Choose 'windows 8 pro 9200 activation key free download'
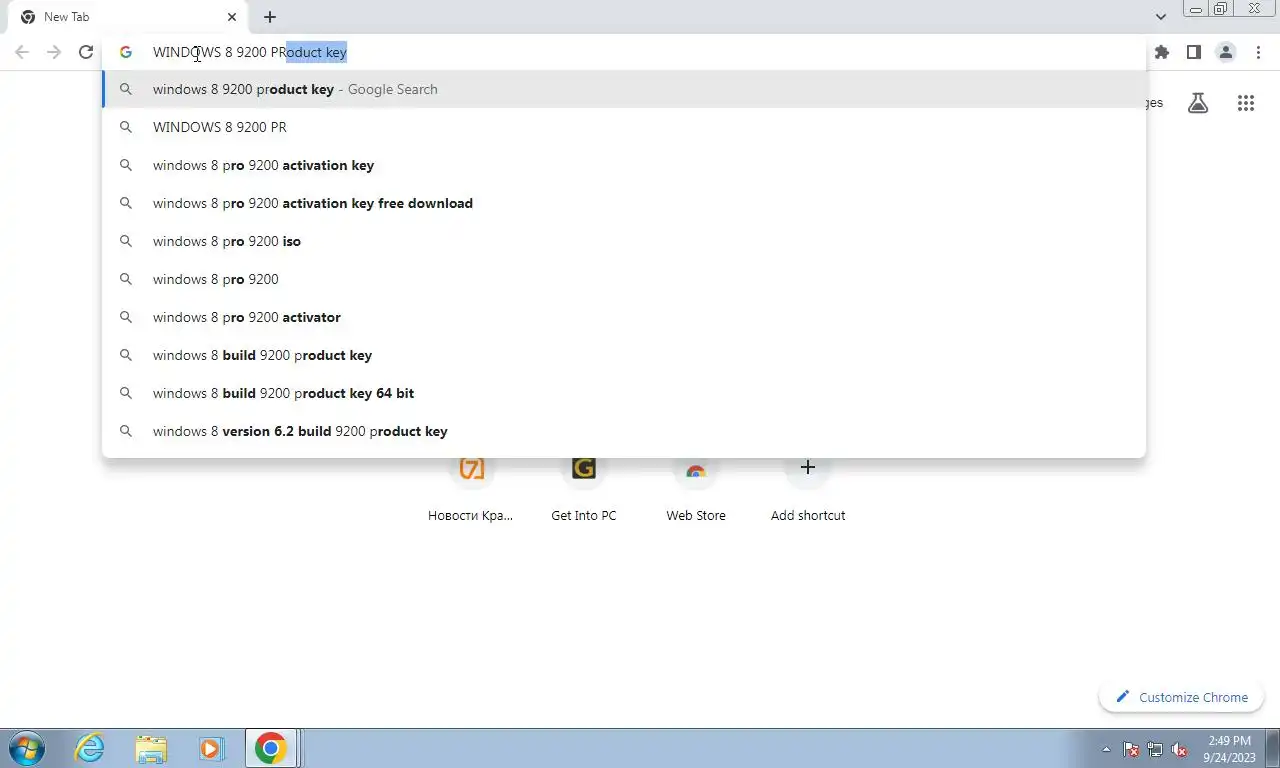Image resolution: width=1280 pixels, height=768 pixels. (x=624, y=203)
